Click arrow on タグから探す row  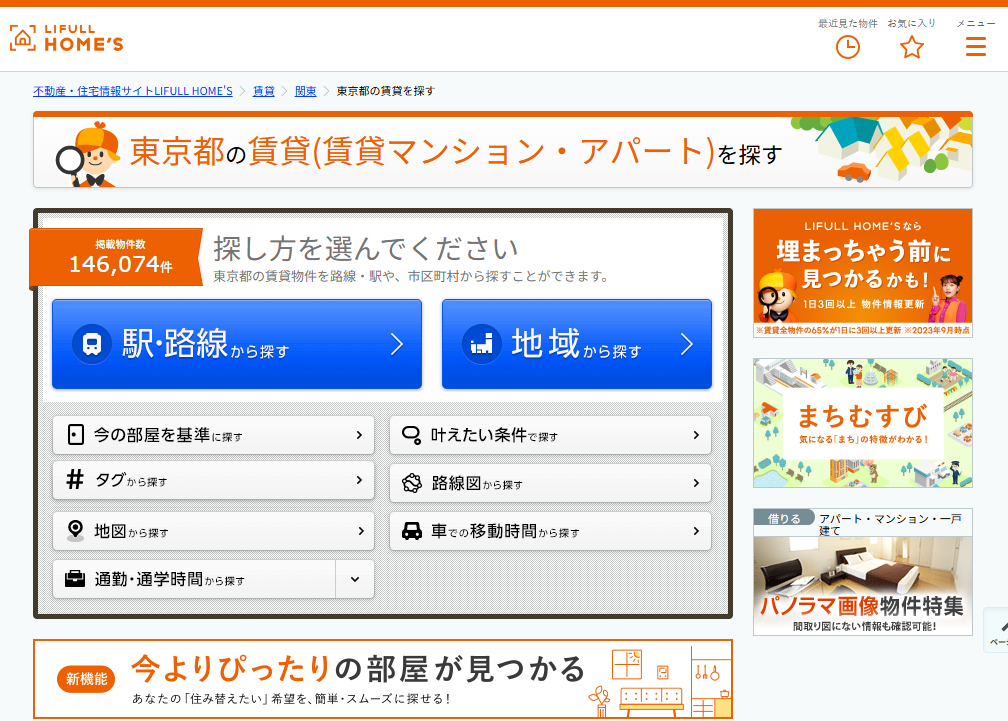tap(359, 480)
